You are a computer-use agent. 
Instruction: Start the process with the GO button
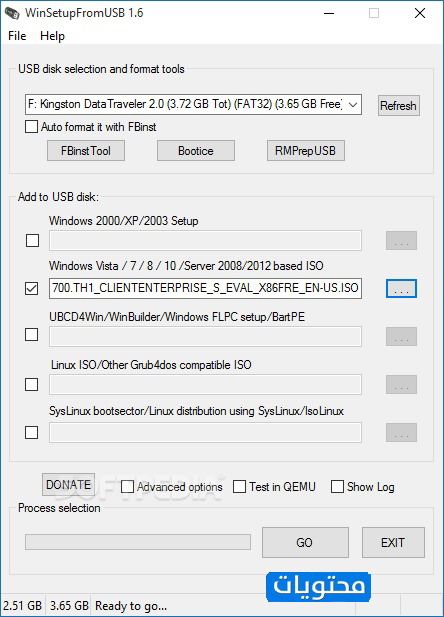tap(305, 543)
